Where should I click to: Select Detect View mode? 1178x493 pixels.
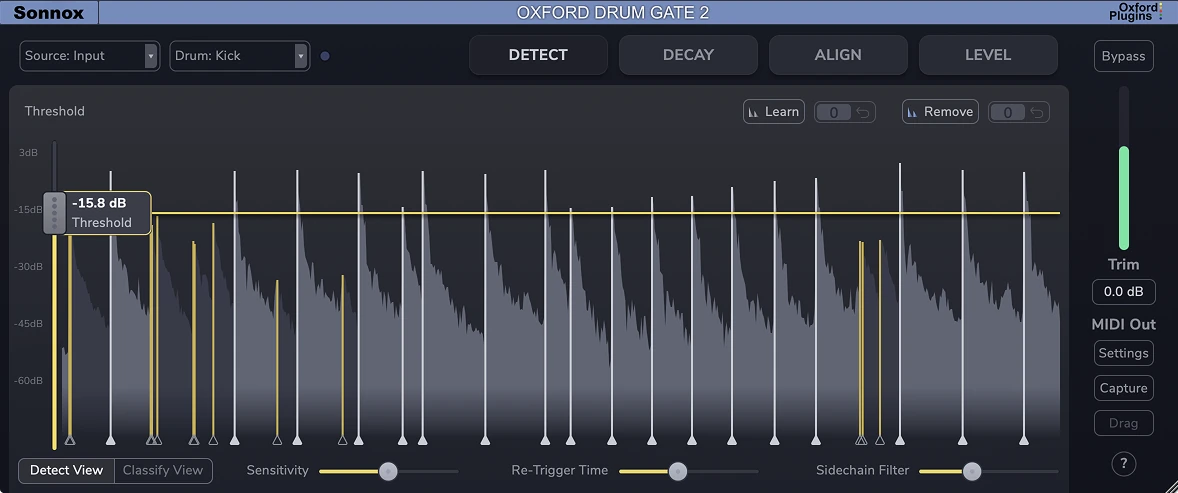pos(66,470)
